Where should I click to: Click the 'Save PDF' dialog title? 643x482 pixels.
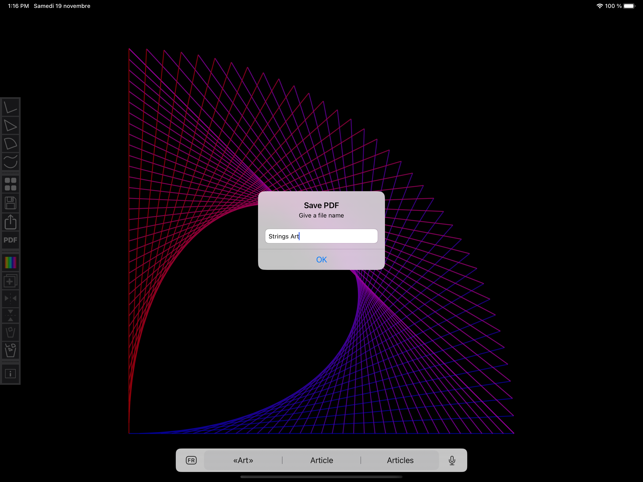point(322,206)
